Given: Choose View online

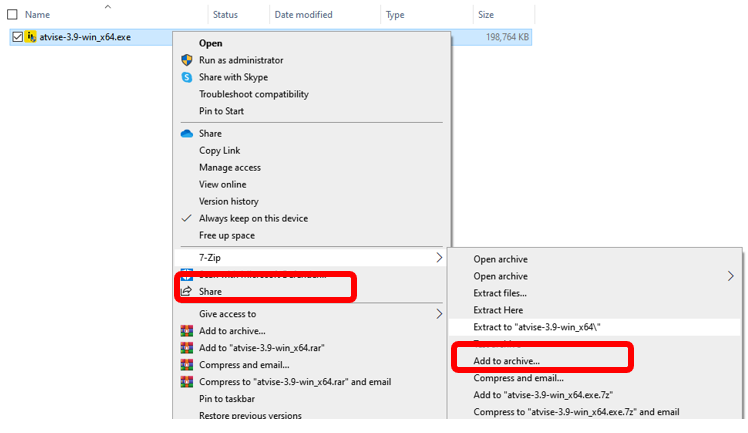Looking at the screenshot, I should [x=223, y=185].
